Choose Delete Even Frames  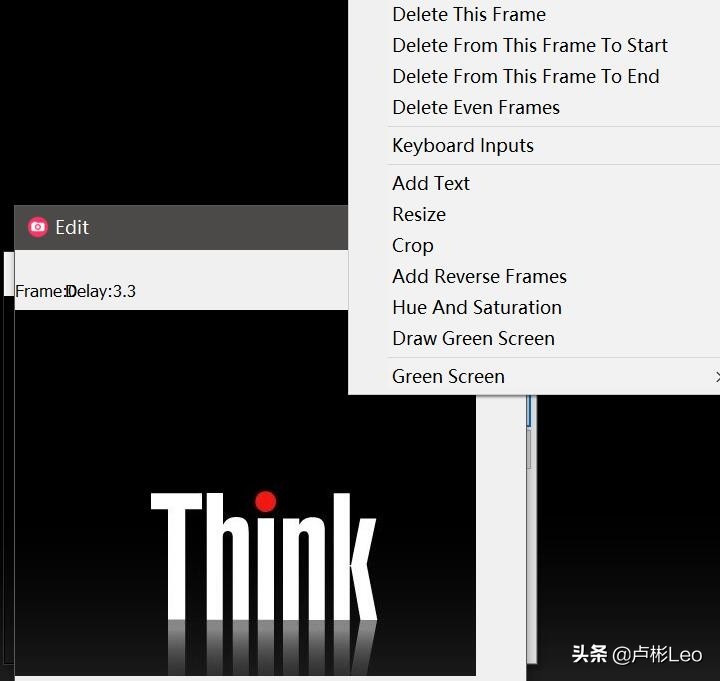tap(534, 107)
